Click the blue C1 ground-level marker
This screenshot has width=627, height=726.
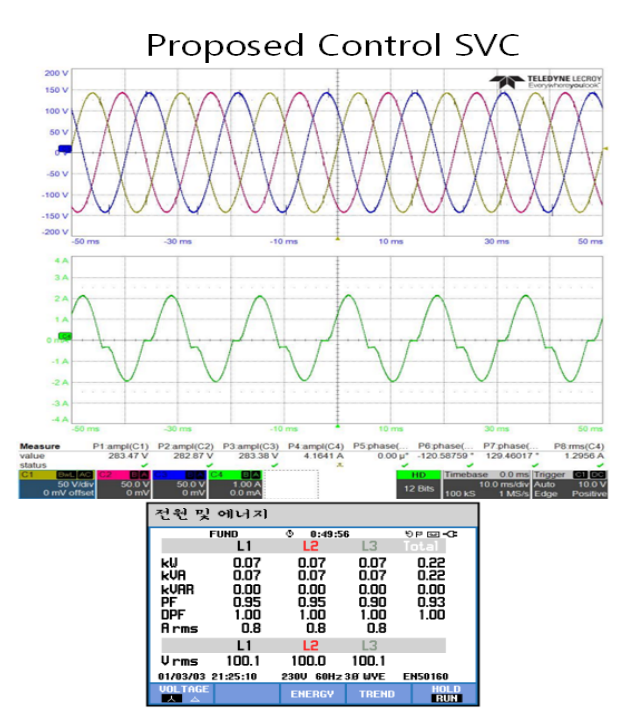point(64,149)
